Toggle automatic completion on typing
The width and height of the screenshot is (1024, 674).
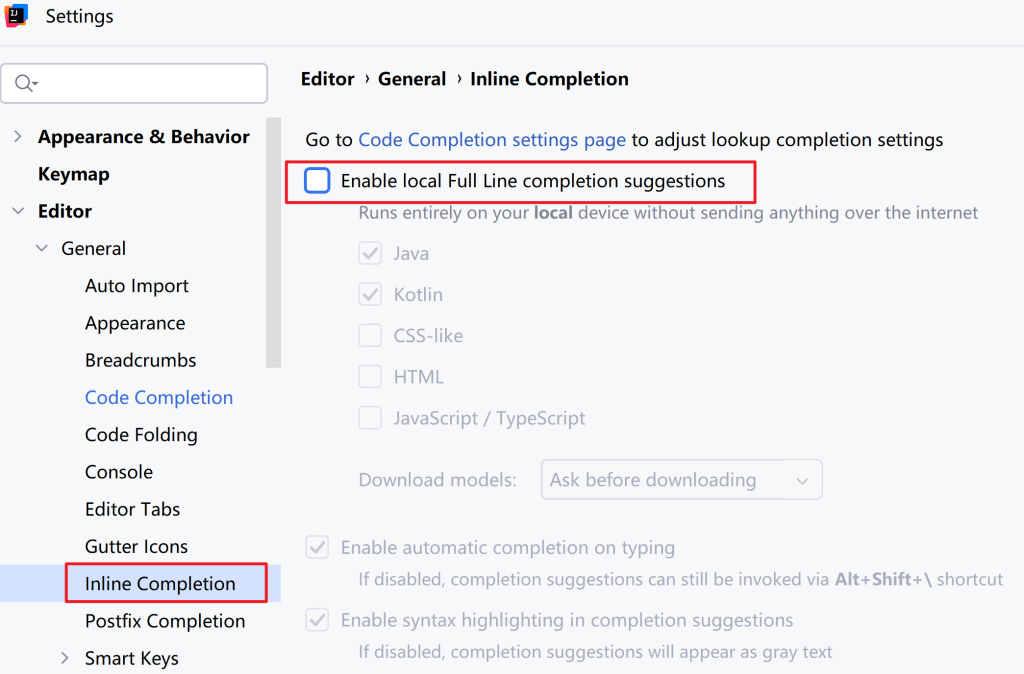pos(317,548)
